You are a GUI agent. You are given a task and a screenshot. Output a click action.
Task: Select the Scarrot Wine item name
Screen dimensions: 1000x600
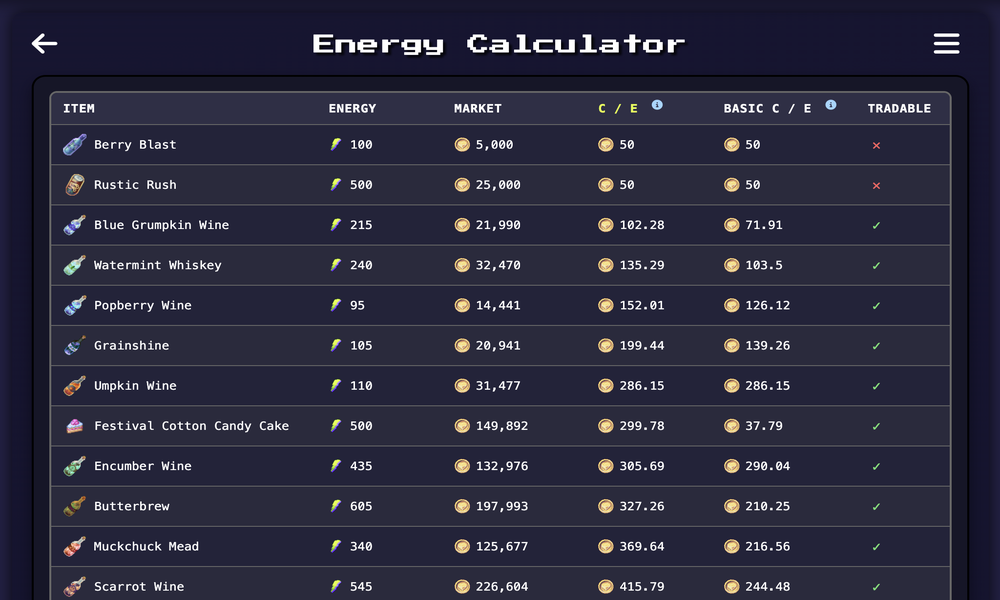139,587
